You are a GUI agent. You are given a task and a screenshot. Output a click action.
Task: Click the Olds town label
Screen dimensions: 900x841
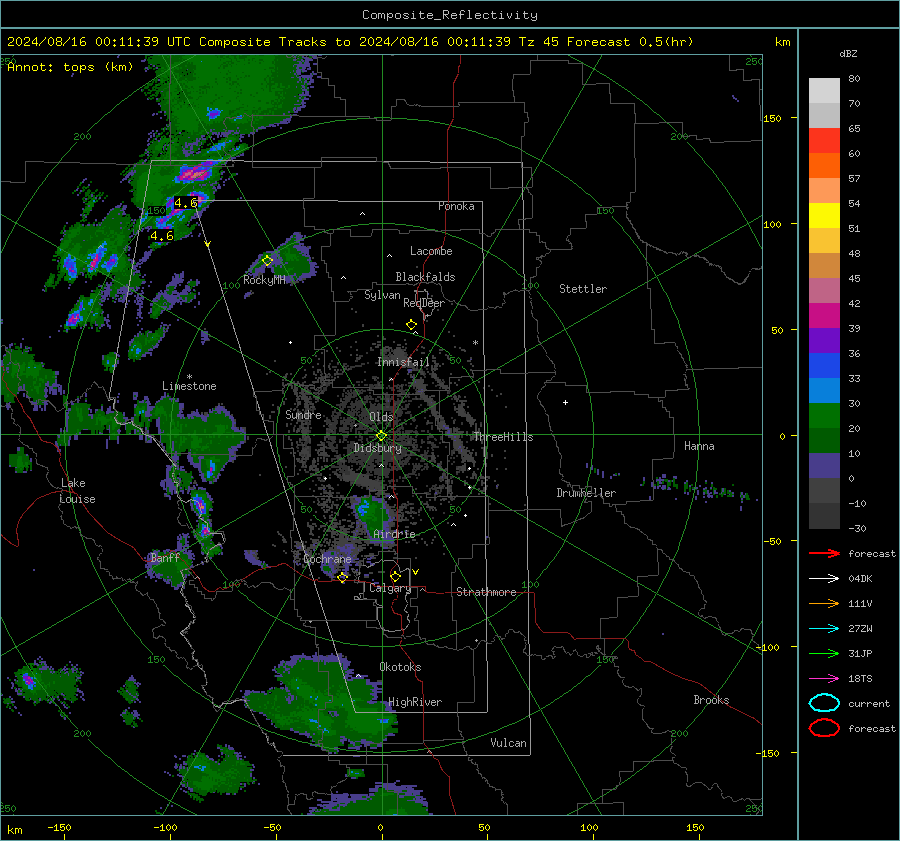coord(381,417)
